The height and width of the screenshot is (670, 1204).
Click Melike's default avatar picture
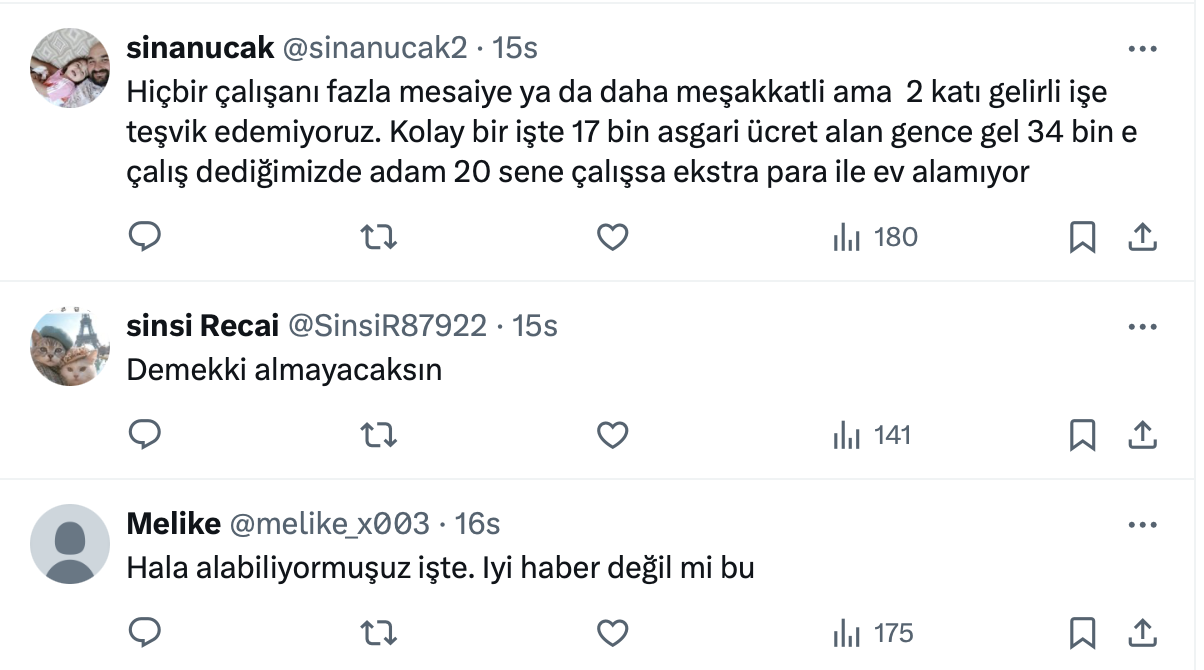pyautogui.click(x=70, y=543)
